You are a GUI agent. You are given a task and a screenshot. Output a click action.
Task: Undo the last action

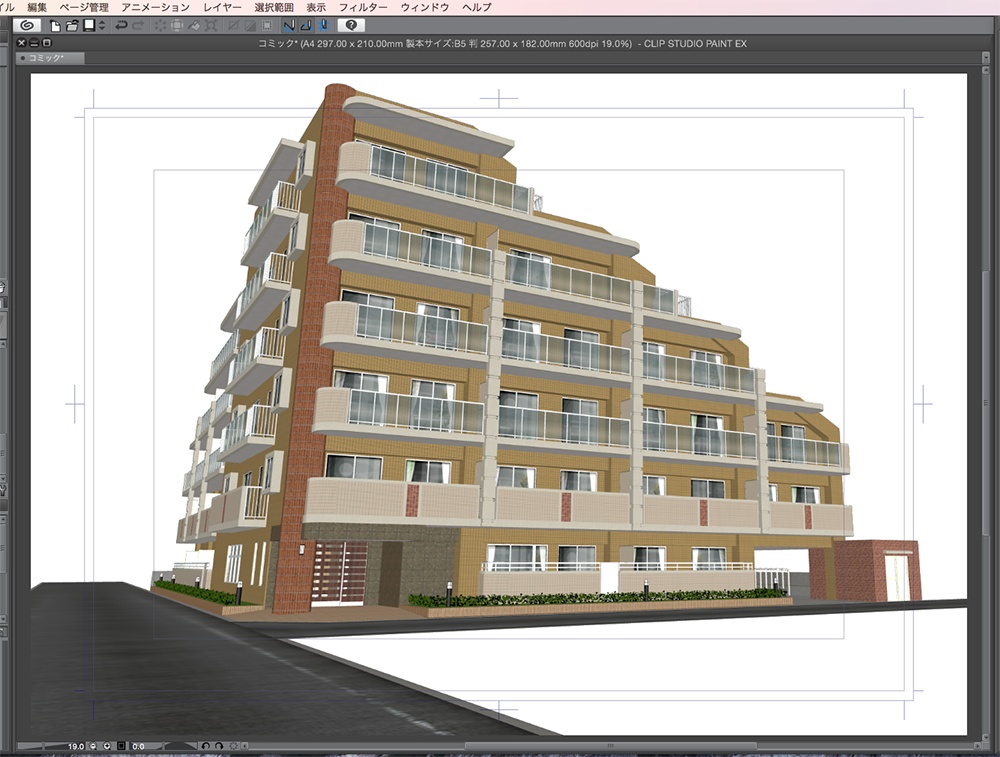point(121,26)
